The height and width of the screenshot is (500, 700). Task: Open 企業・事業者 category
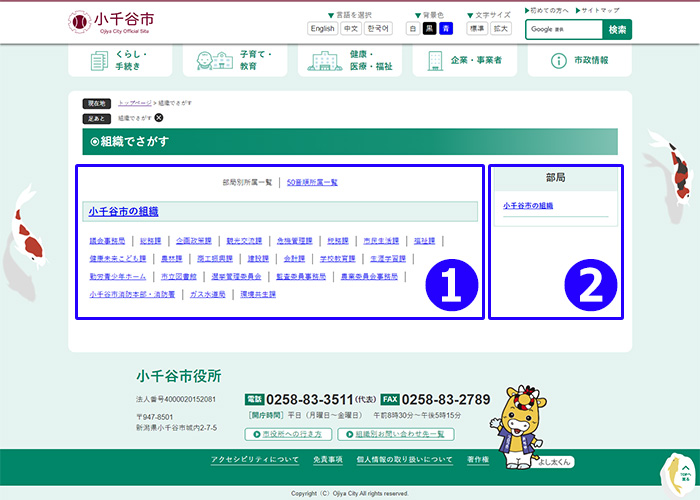tap(465, 60)
